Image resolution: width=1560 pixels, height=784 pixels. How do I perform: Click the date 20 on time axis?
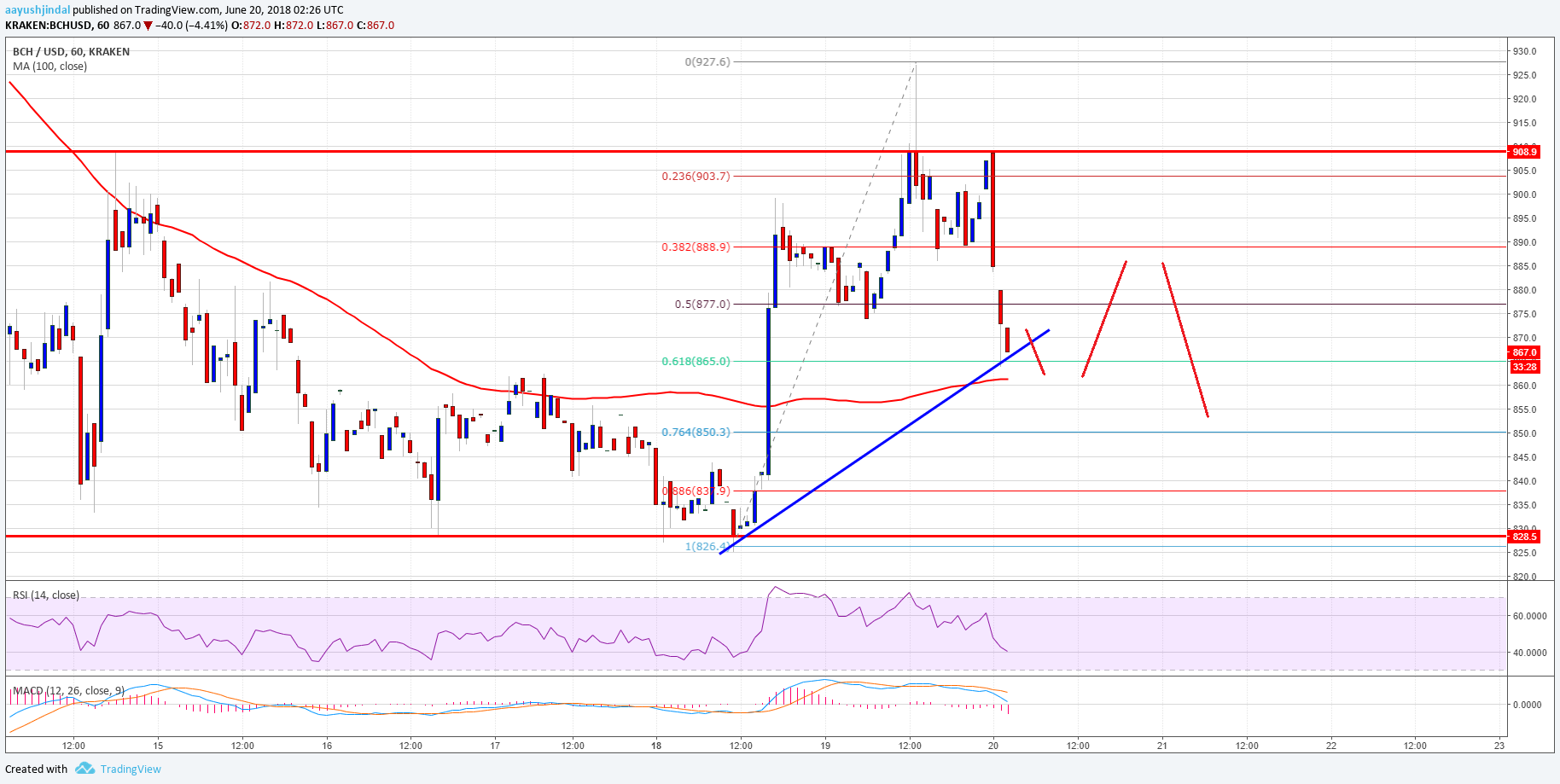(x=993, y=746)
